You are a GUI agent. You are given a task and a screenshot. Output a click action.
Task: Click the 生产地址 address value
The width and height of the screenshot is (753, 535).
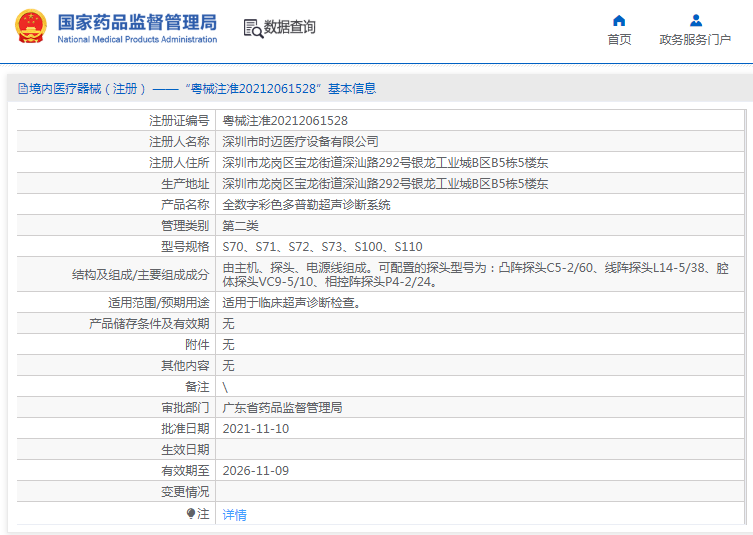tap(385, 184)
